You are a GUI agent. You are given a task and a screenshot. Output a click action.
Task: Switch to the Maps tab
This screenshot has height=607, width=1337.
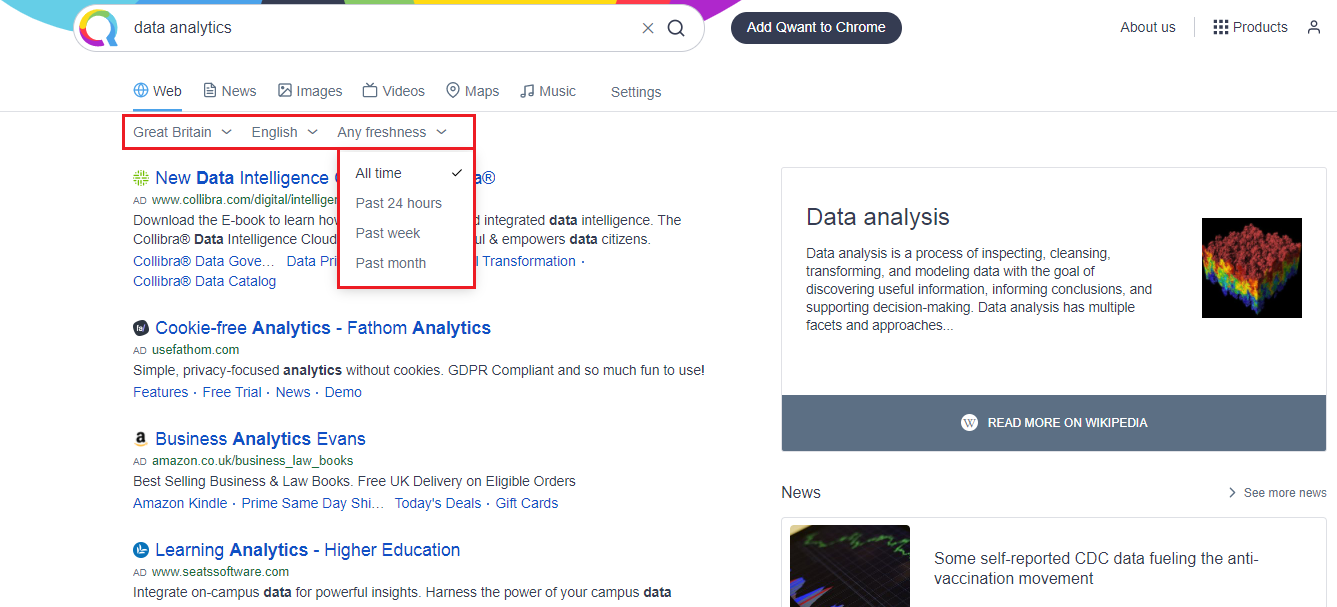coord(472,91)
